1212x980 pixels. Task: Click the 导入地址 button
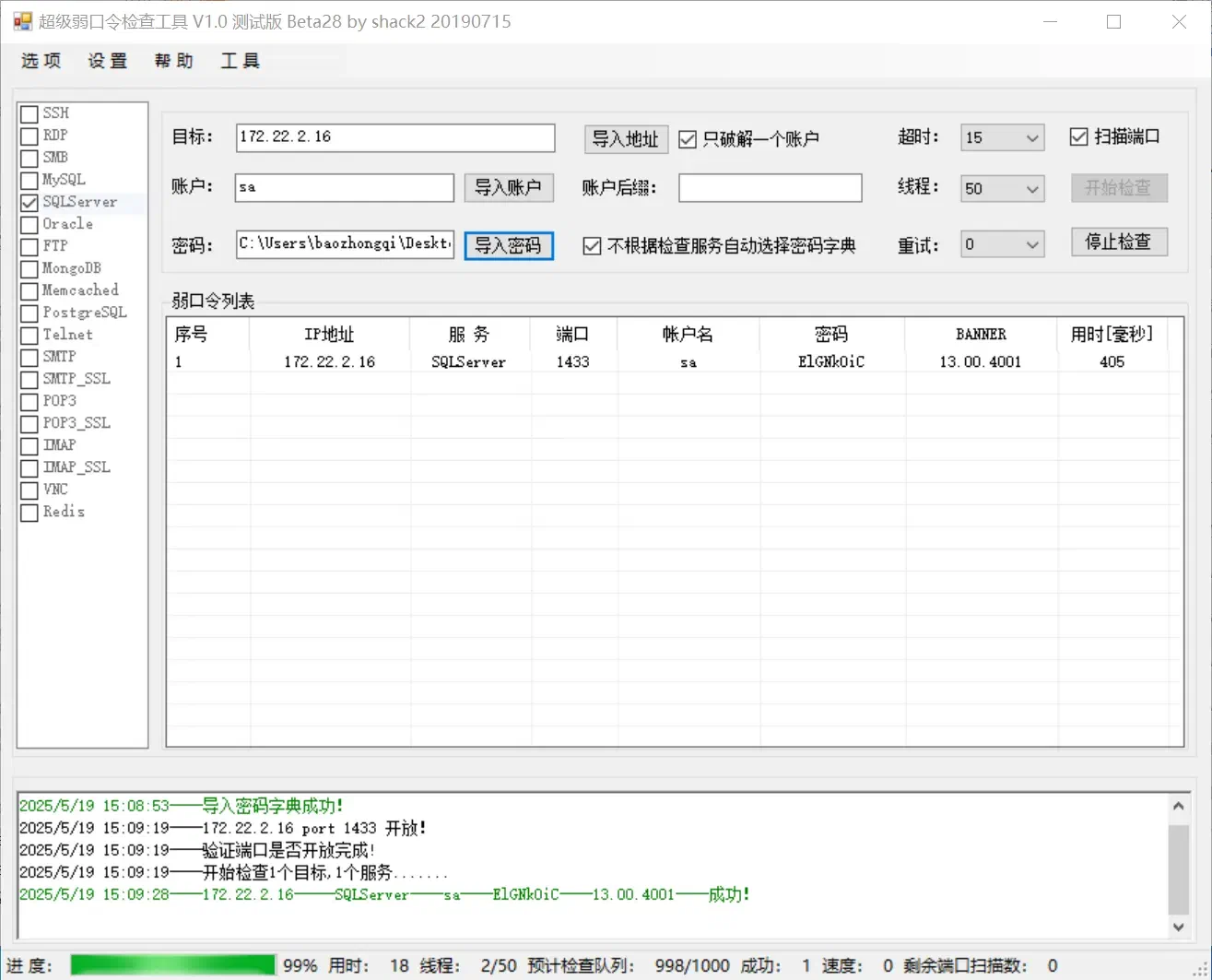tap(625, 139)
